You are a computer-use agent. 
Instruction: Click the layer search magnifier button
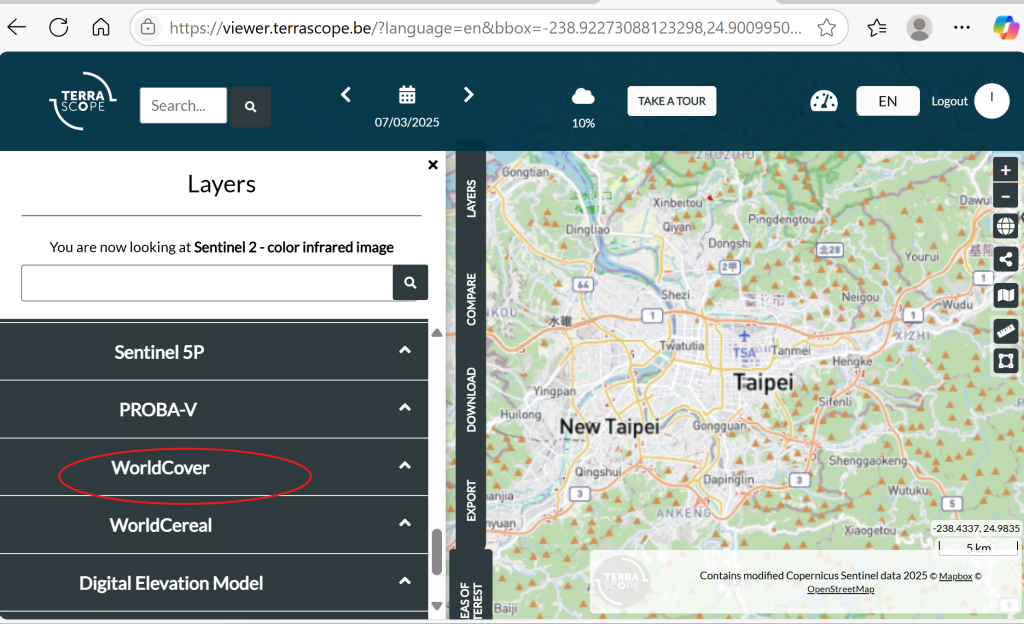(410, 283)
